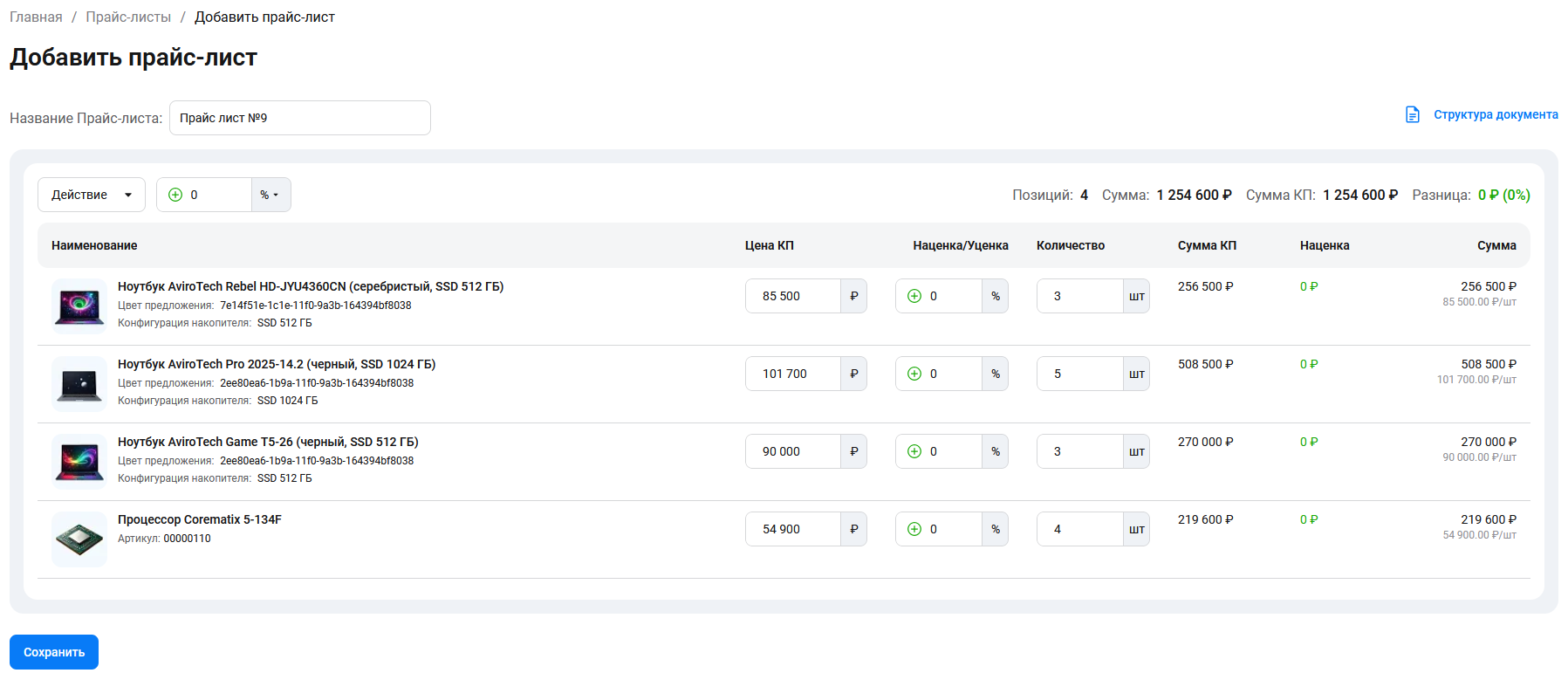The height and width of the screenshot is (680, 1568).
Task: Click markup plus icon for Corematix processor
Action: (x=914, y=529)
